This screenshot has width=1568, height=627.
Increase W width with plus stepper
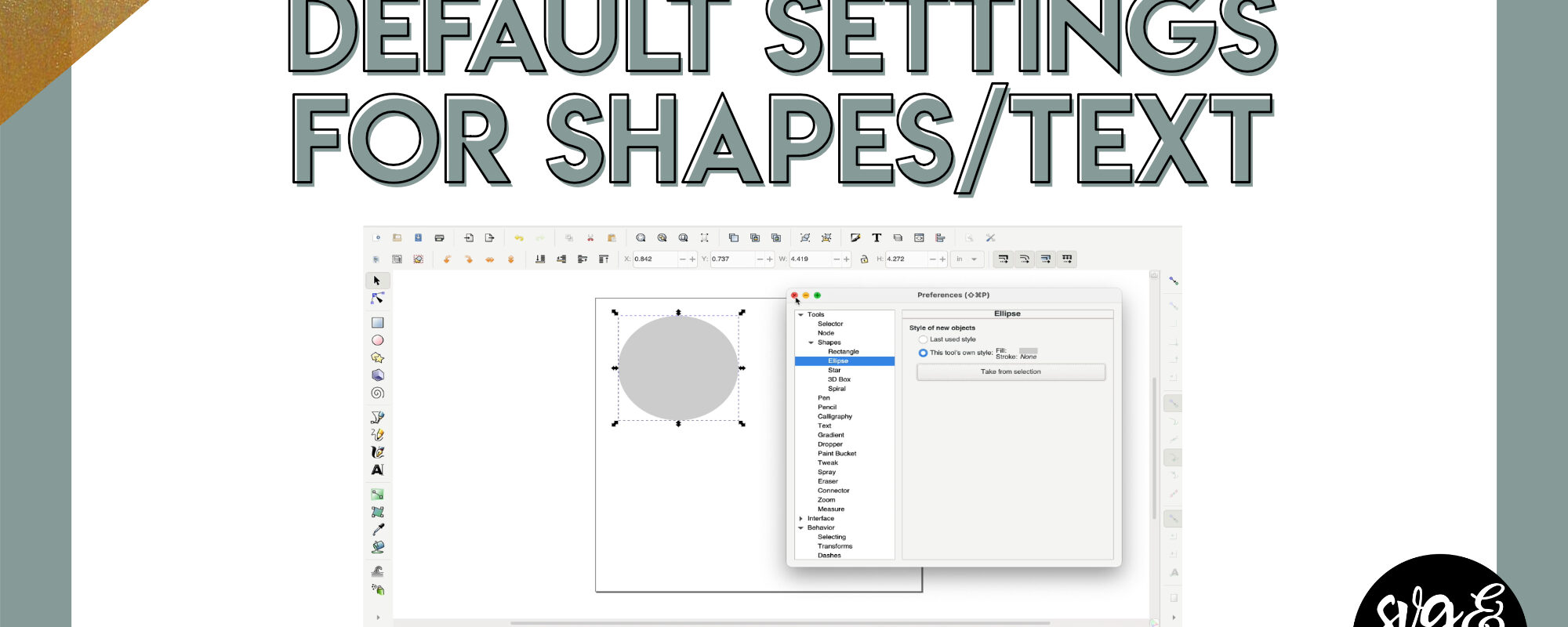(847, 259)
